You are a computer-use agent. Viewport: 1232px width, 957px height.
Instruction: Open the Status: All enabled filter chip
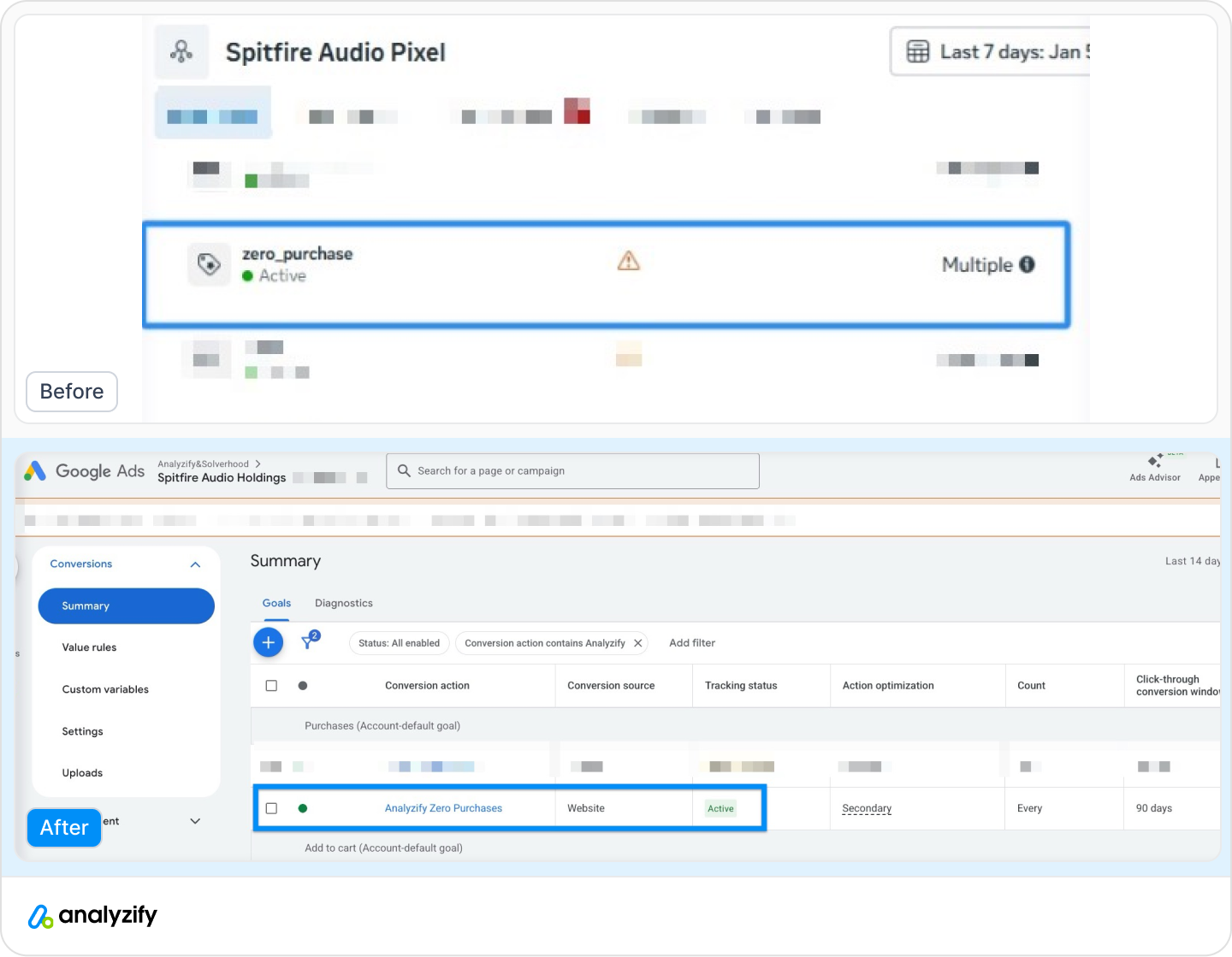(399, 643)
